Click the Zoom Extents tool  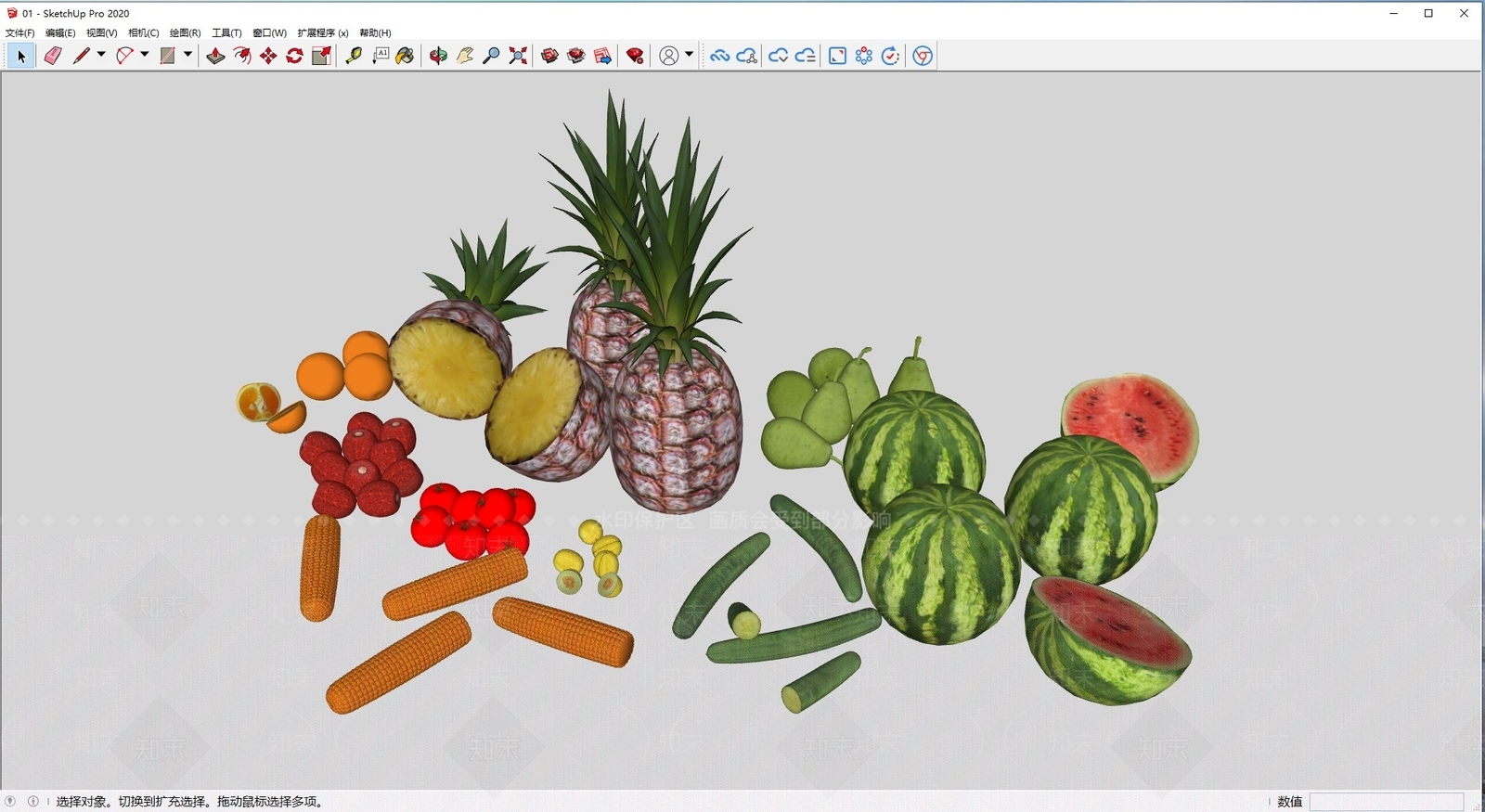tap(518, 56)
